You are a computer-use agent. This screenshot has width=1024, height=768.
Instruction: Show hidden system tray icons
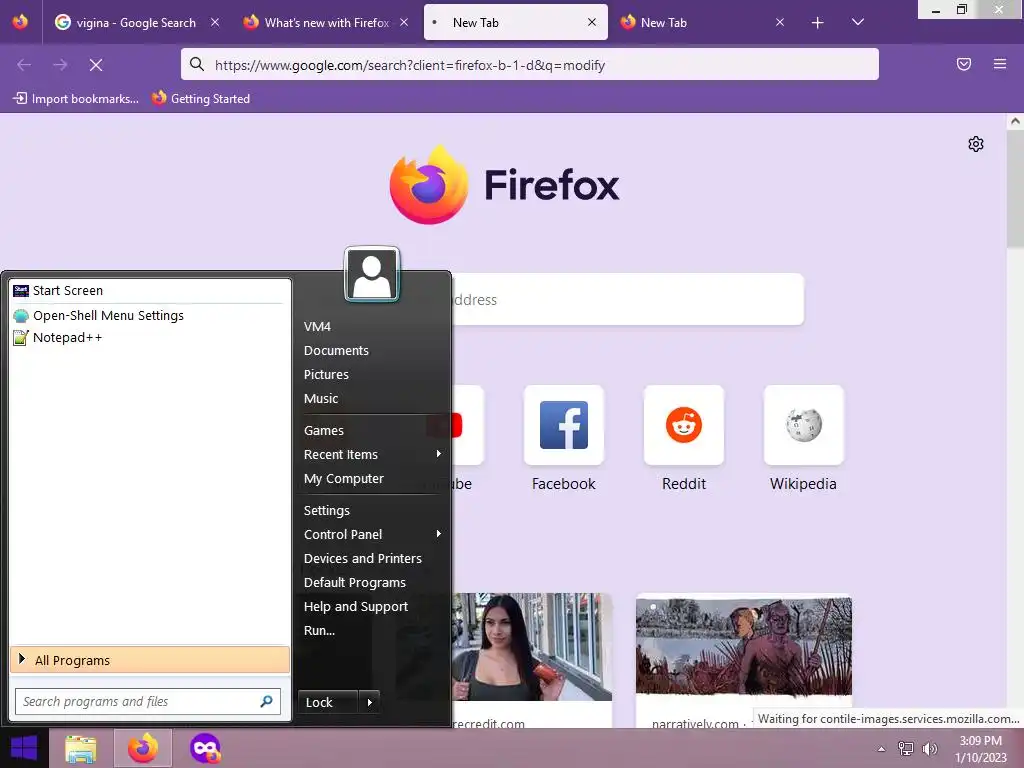click(881, 749)
